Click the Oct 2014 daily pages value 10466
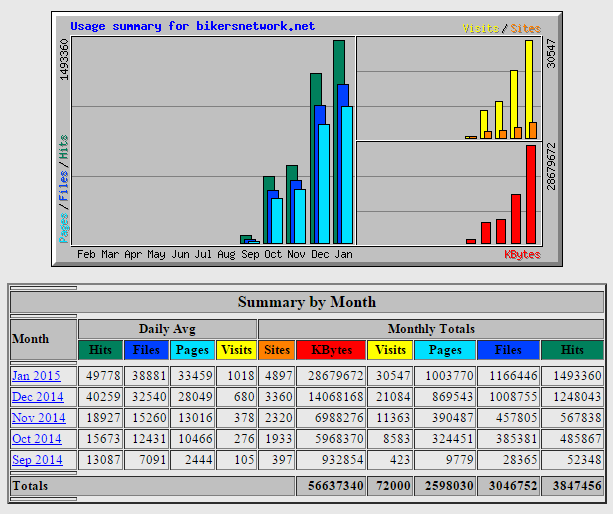The image size is (613, 514). (195, 439)
